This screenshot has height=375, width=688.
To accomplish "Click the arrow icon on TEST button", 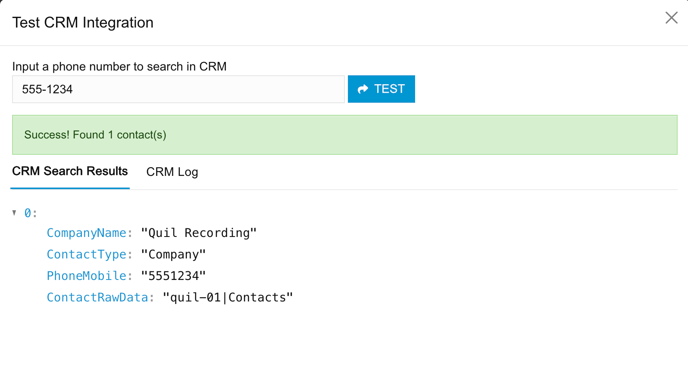I will [x=362, y=89].
